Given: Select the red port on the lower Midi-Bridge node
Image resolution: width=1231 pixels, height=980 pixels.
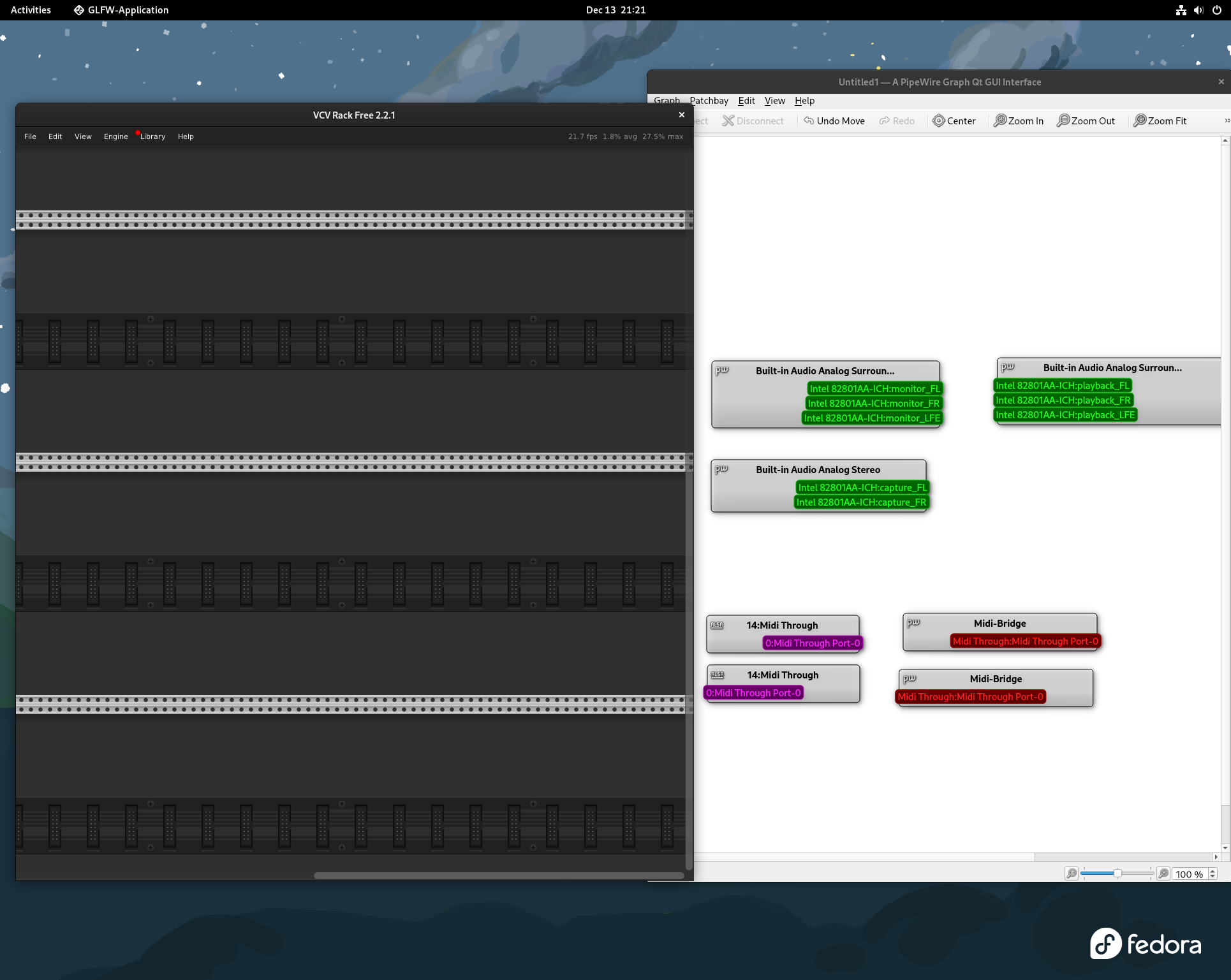Looking at the screenshot, I should 971,697.
